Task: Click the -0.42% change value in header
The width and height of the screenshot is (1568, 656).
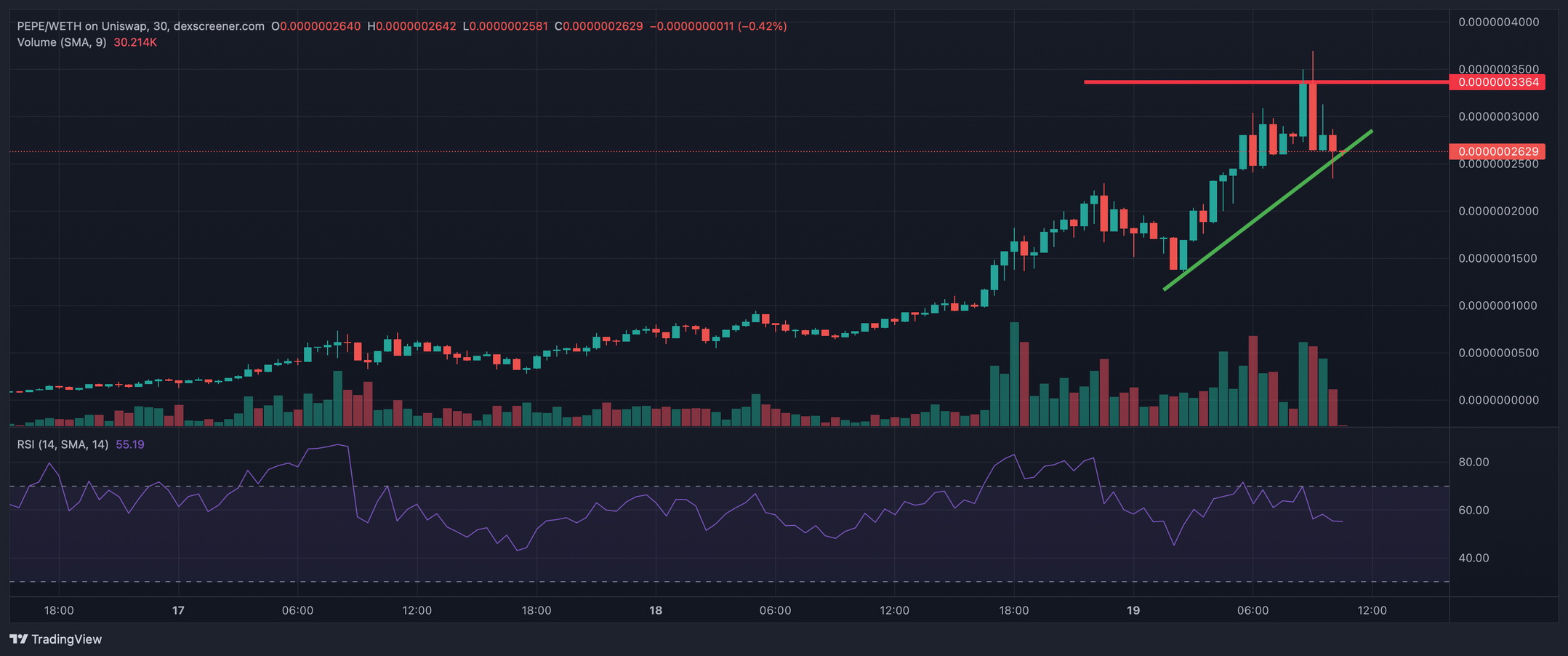Action: pyautogui.click(x=763, y=26)
